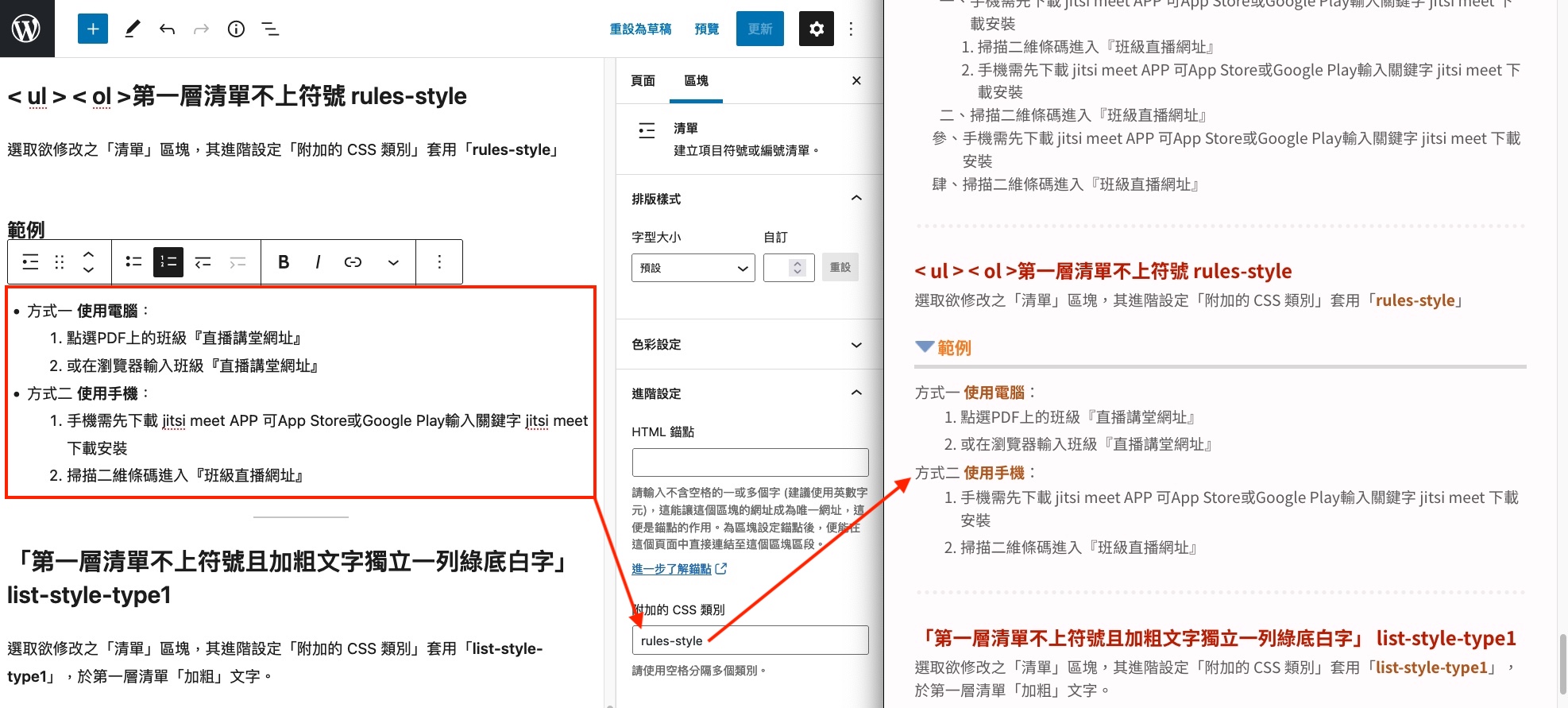Click 點選PDF上的班級 item in editor list

(183, 338)
